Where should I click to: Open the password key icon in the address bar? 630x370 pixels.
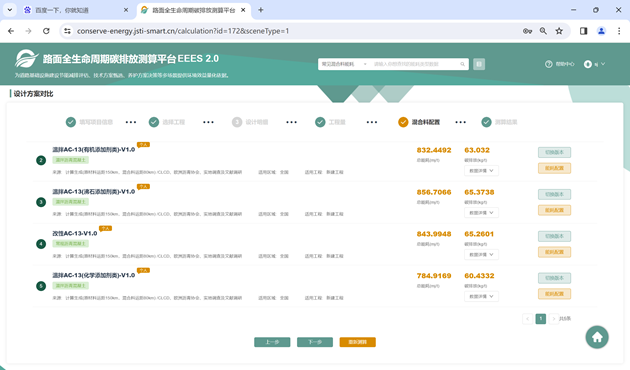[x=527, y=31]
